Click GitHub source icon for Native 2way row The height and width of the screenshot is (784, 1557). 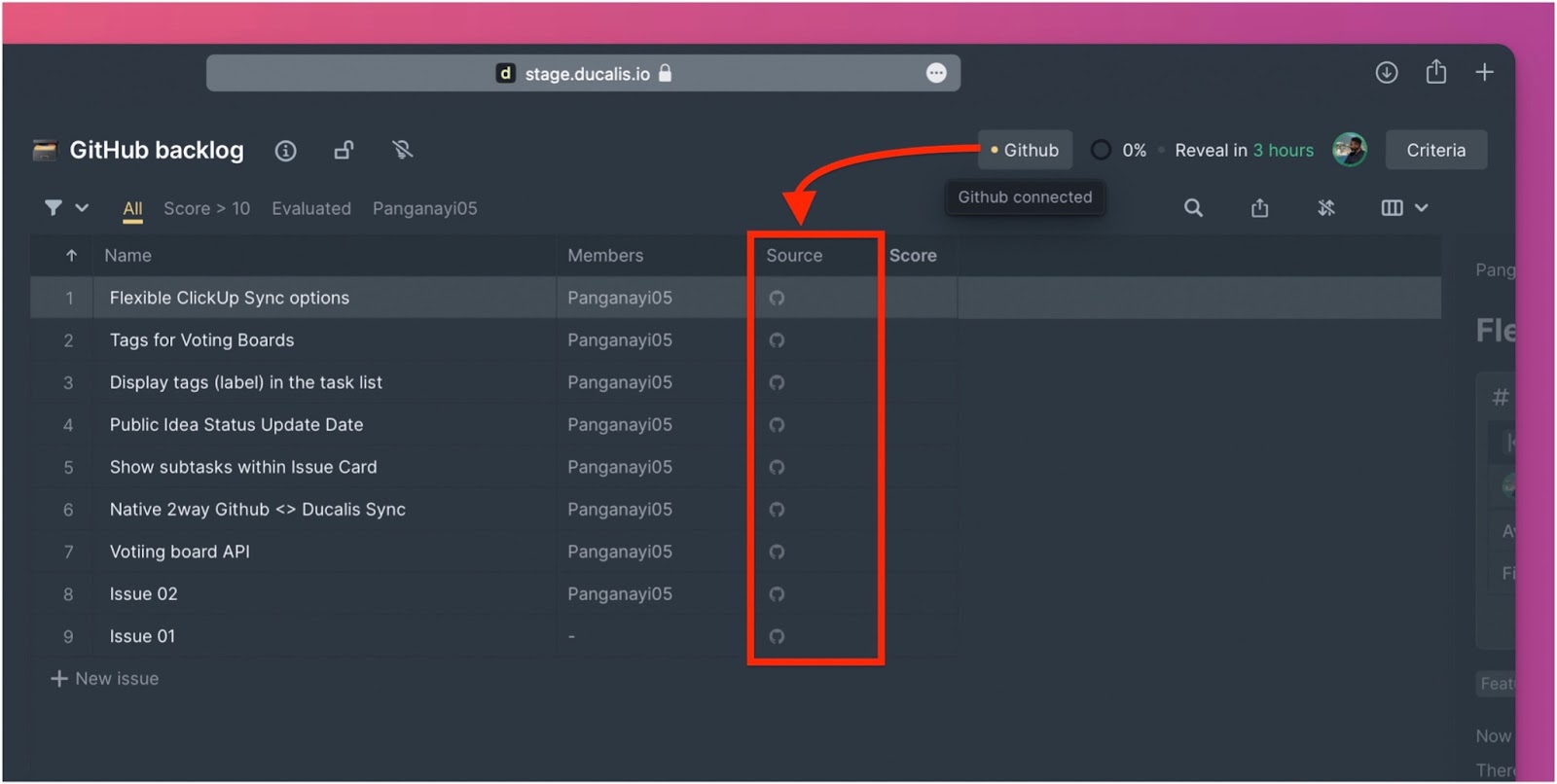(777, 509)
